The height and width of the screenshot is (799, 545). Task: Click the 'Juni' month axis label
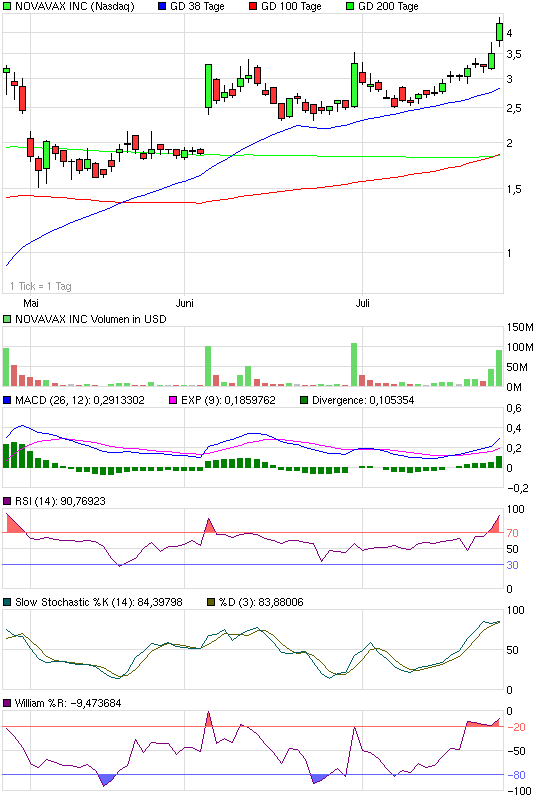184,303
